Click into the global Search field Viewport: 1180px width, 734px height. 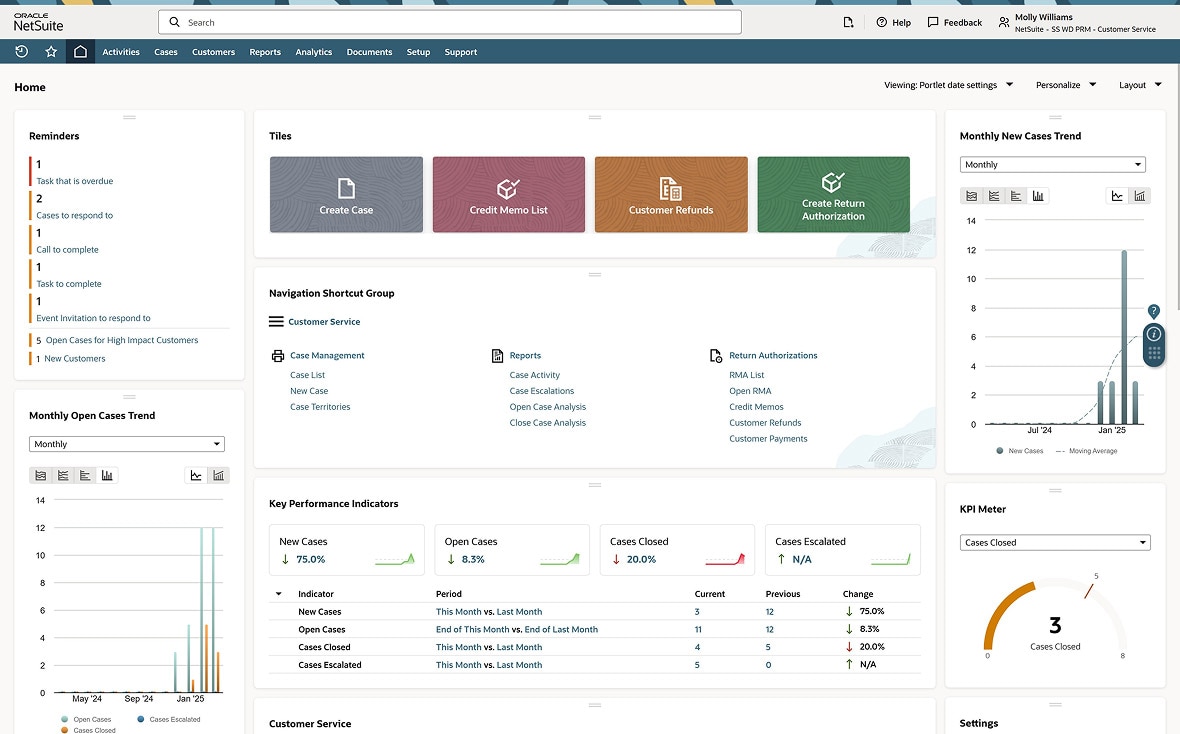[x=450, y=22]
